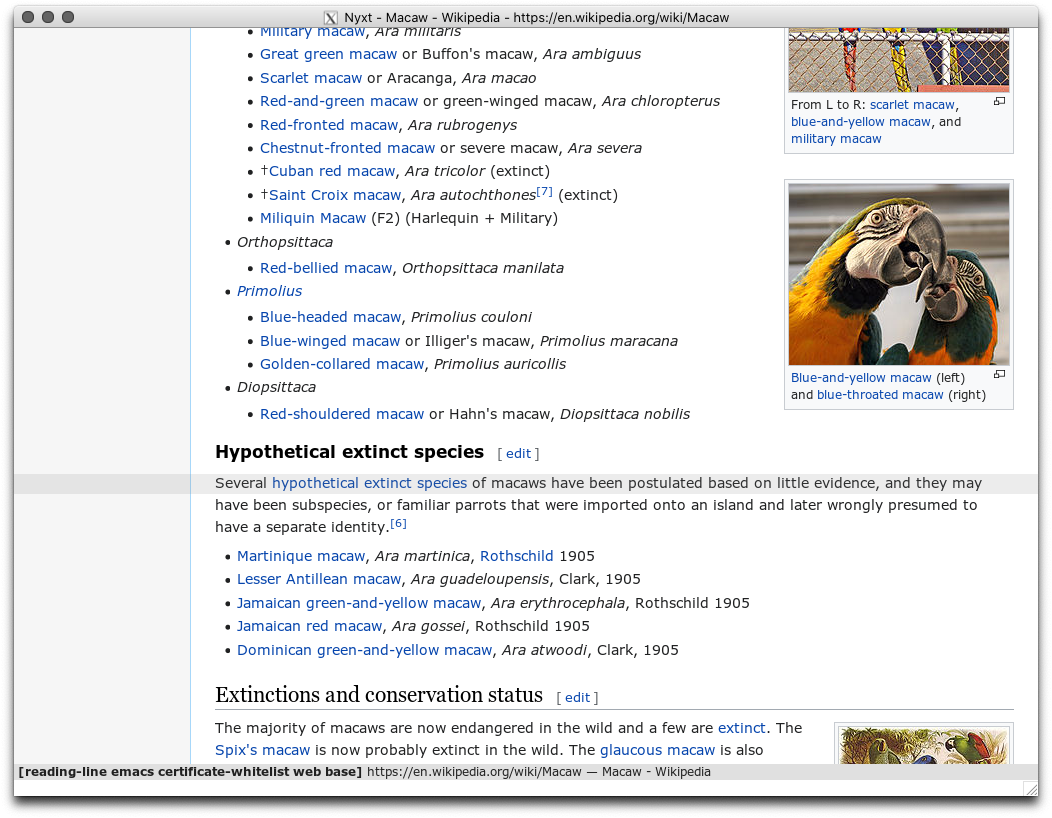
Task: Follow Red-shouldered macaw link
Action: click(341, 414)
